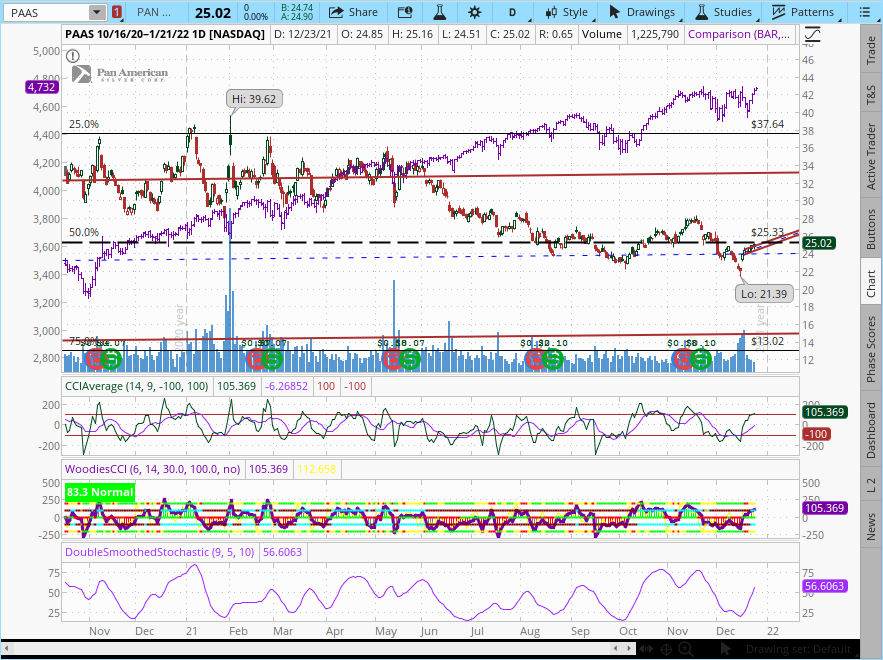Open the T&S side tab
The image size is (883, 660).
[871, 95]
